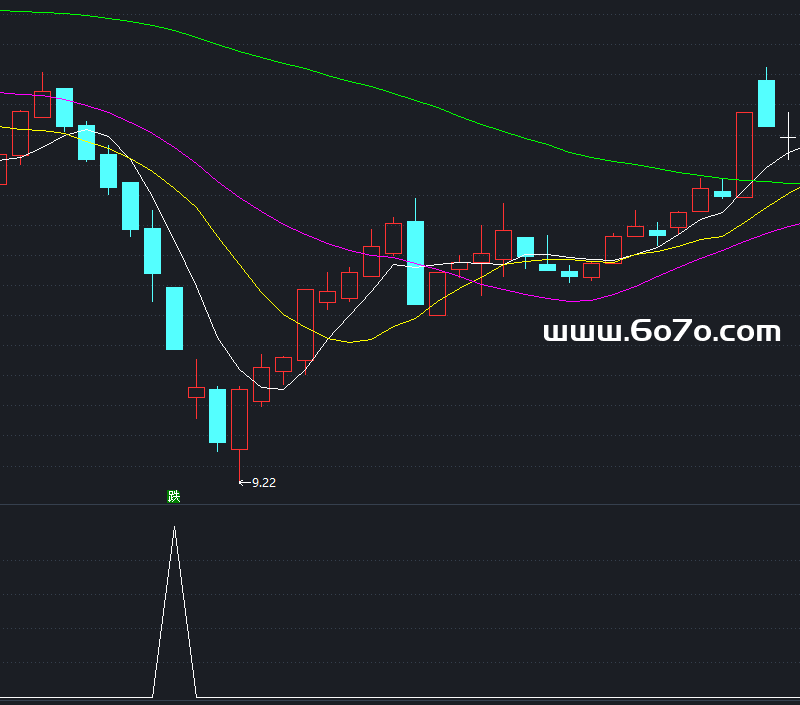Click the largest cyan candle in the mid-chart

coord(415,263)
